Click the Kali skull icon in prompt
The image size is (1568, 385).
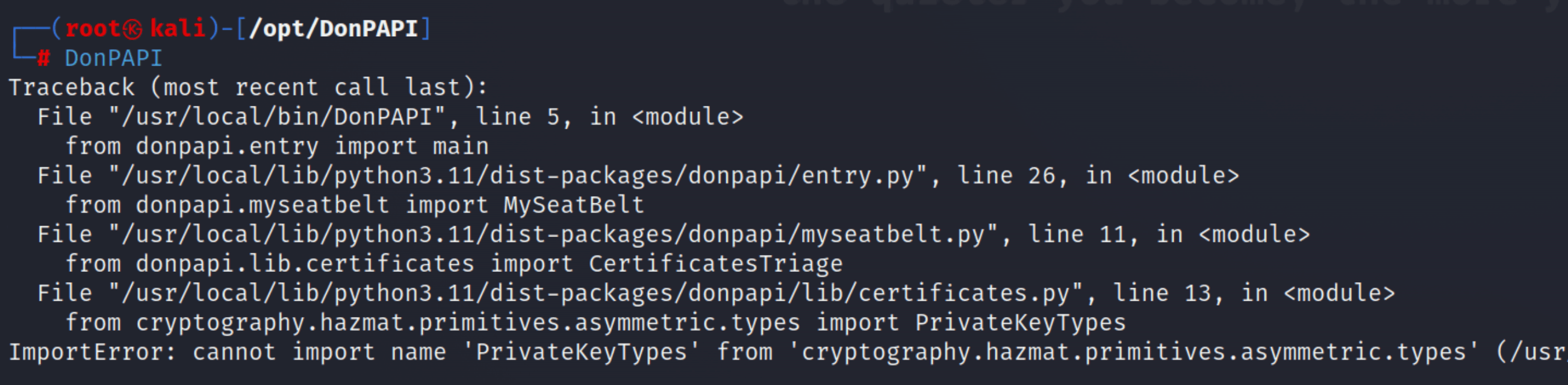coord(132,29)
